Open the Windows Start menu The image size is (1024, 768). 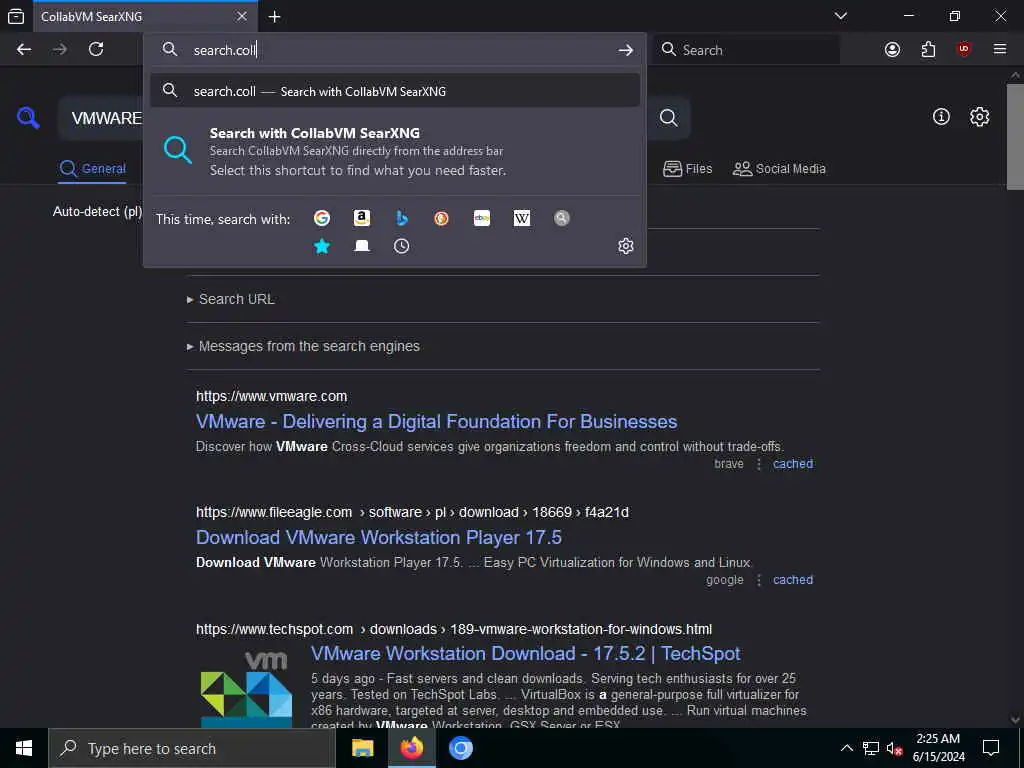[x=24, y=748]
